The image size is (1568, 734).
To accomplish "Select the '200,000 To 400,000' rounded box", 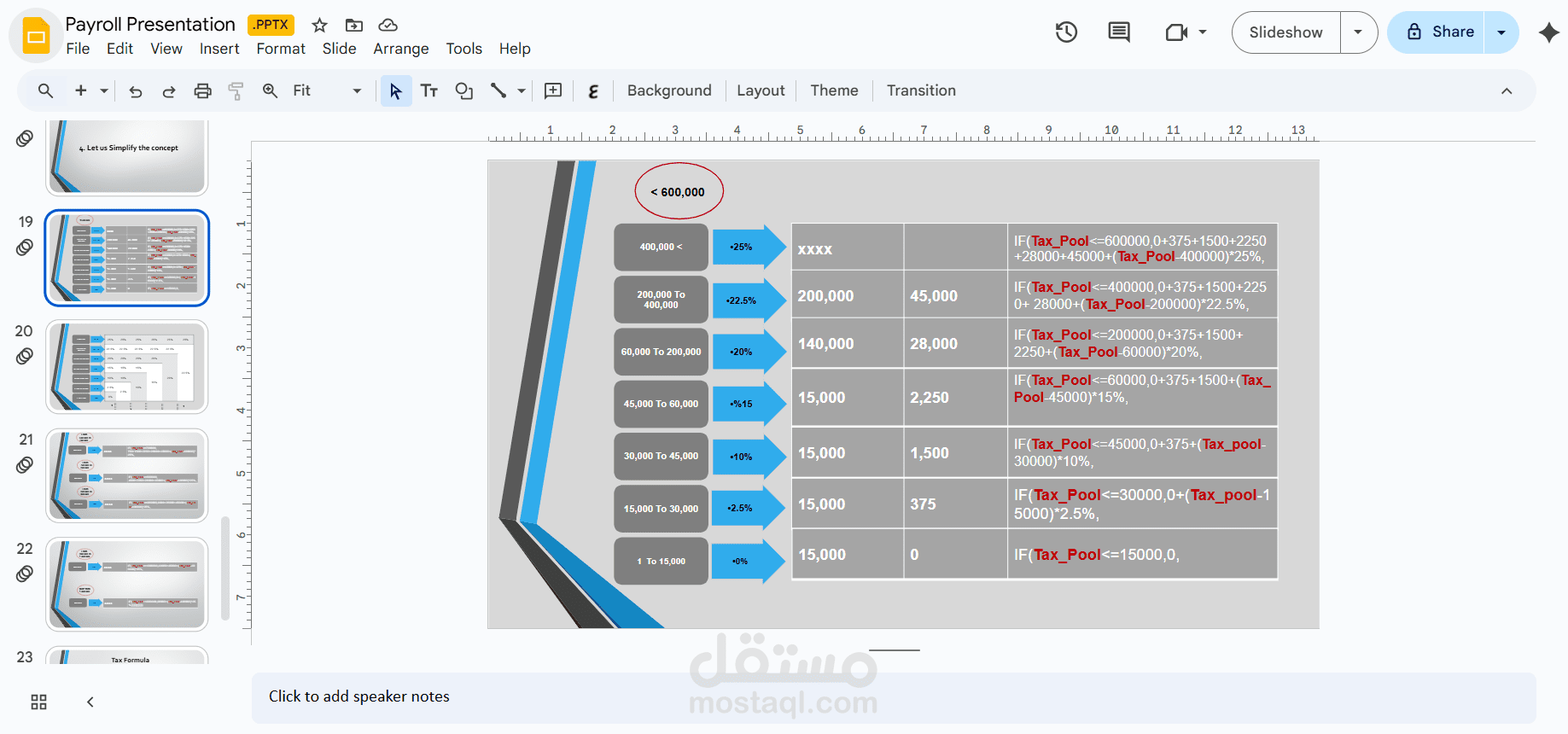I will click(661, 300).
